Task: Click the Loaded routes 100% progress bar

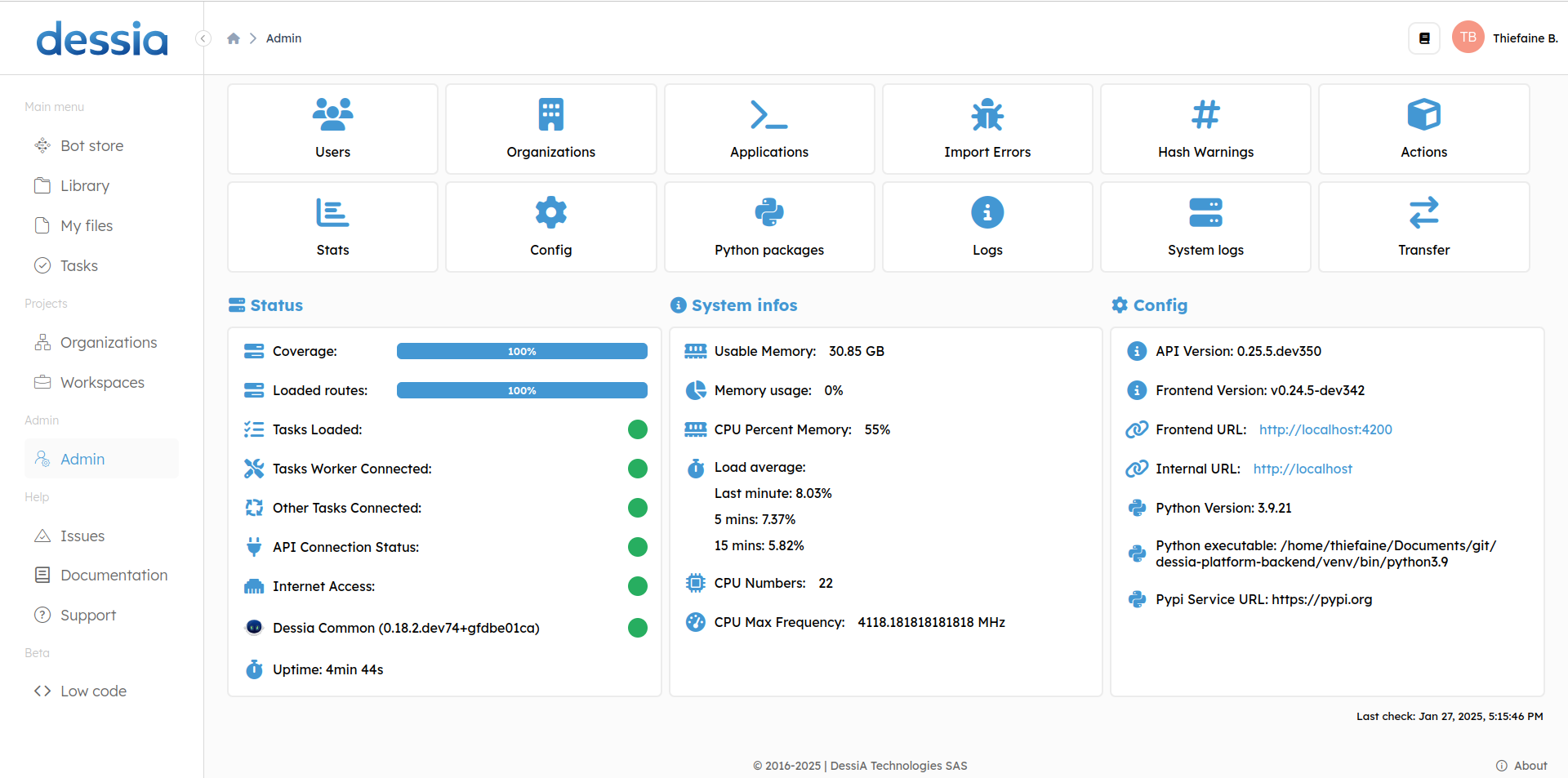Action: [x=522, y=390]
